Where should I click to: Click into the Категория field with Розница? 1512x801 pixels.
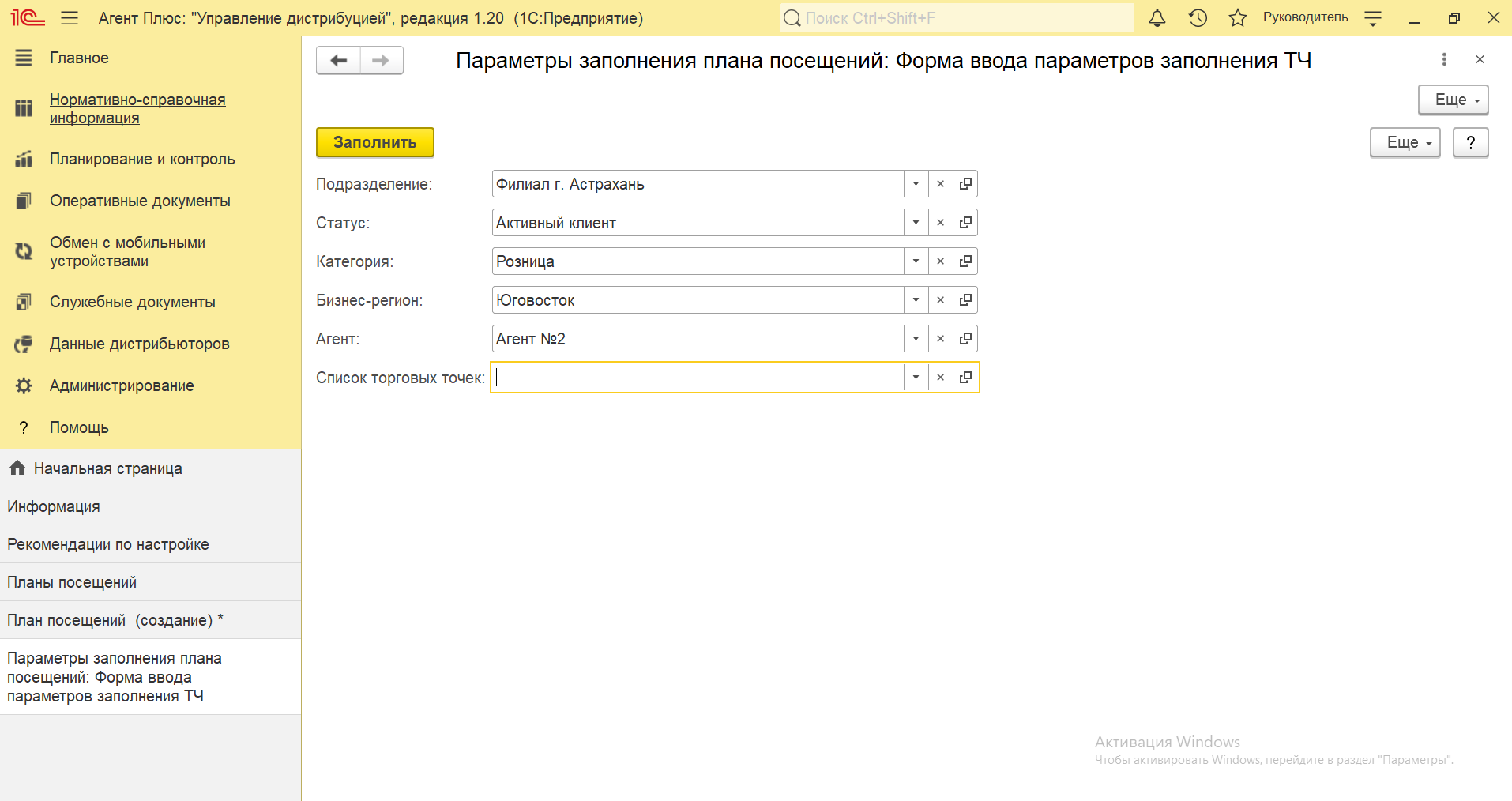[698, 261]
